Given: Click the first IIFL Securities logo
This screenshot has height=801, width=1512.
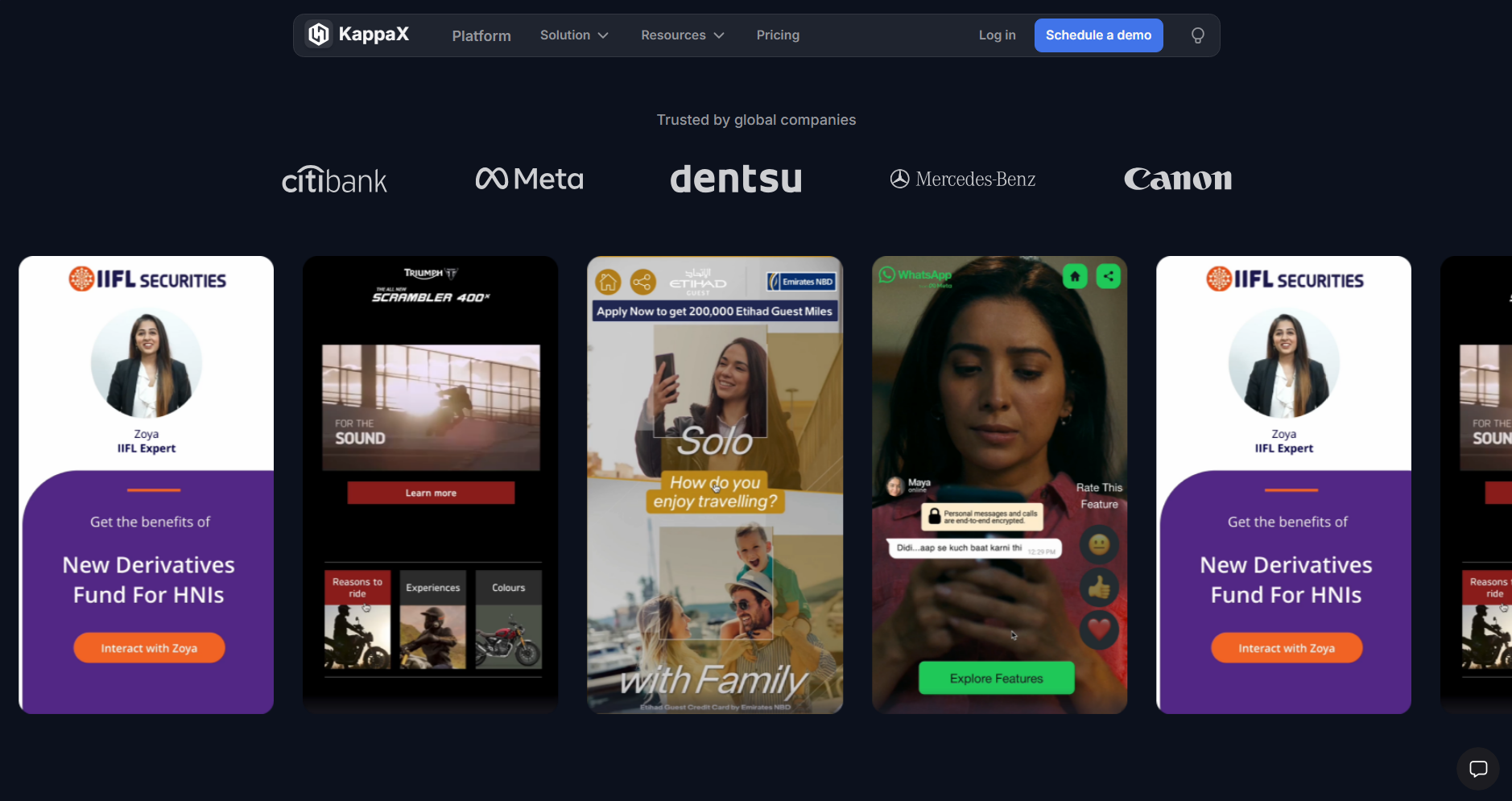Looking at the screenshot, I should pyautogui.click(x=147, y=279).
